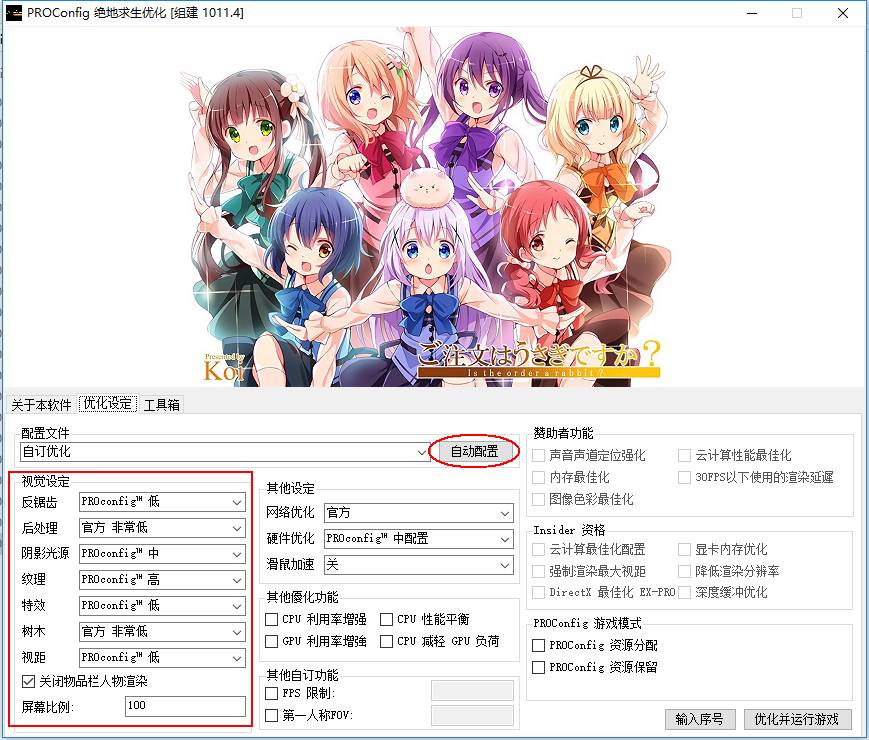
Task: Click the 屏幕比例 input field
Action: [185, 706]
